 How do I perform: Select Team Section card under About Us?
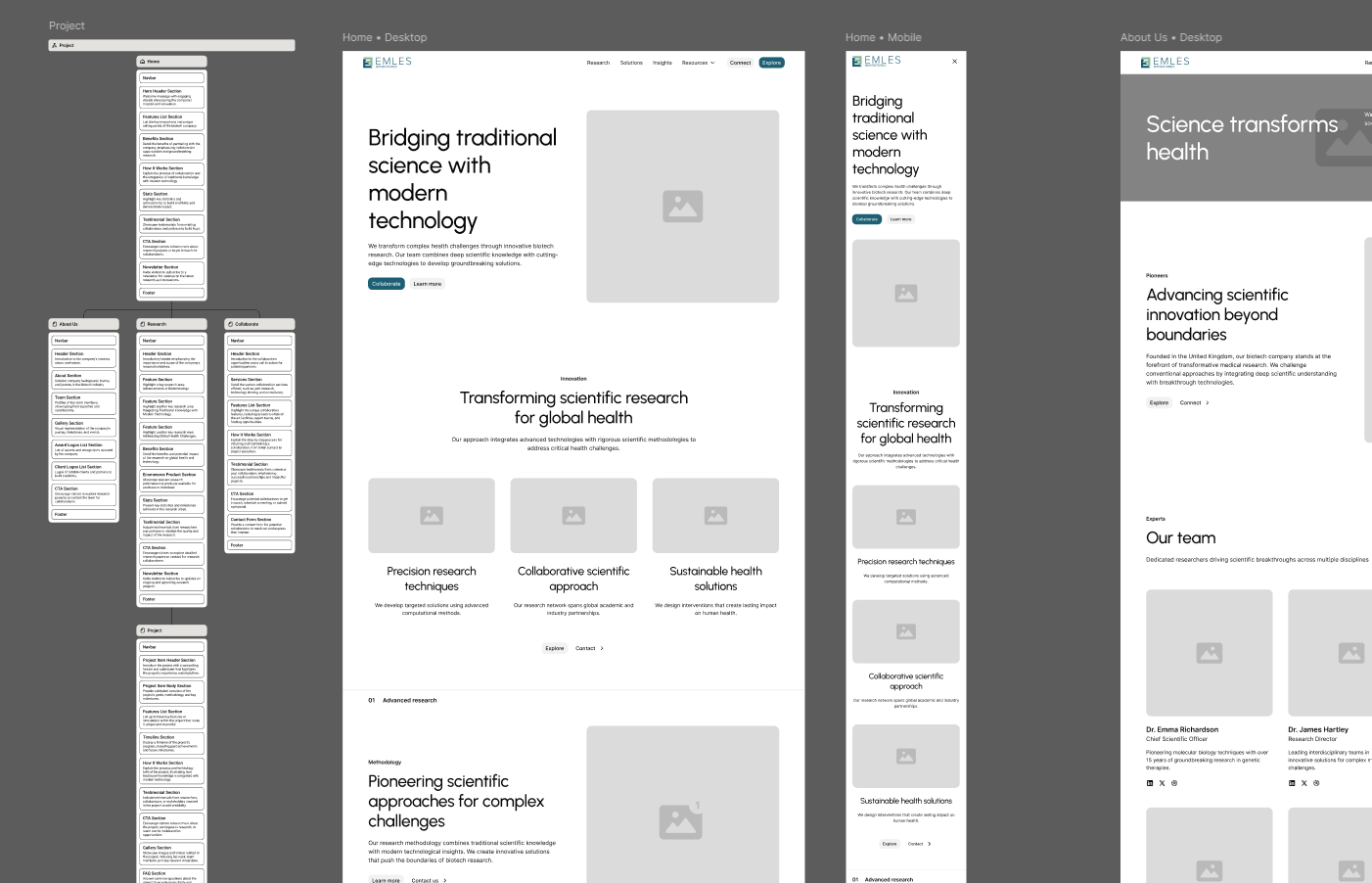coord(83,404)
